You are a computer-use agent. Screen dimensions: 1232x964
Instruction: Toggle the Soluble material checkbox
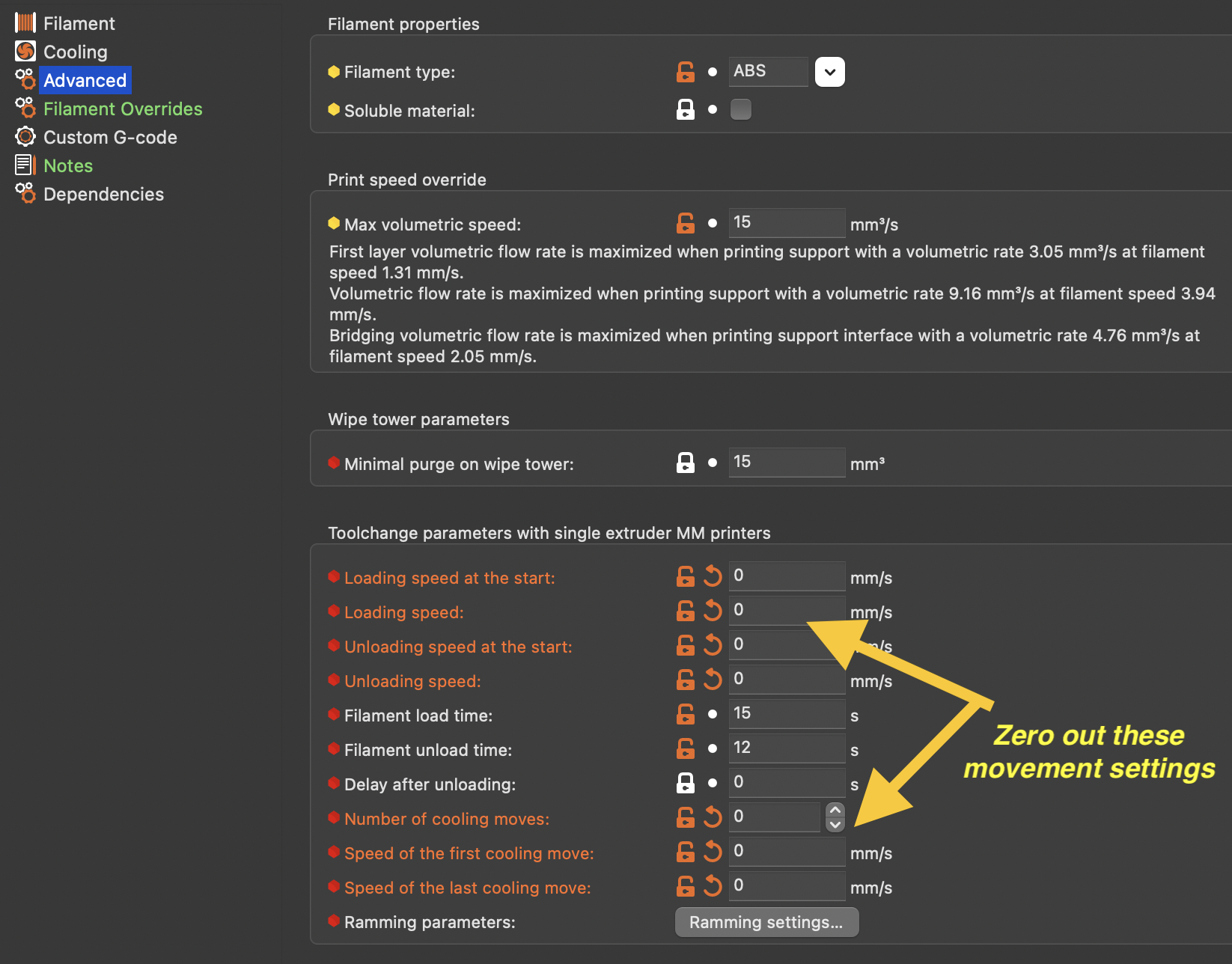pyautogui.click(x=741, y=109)
